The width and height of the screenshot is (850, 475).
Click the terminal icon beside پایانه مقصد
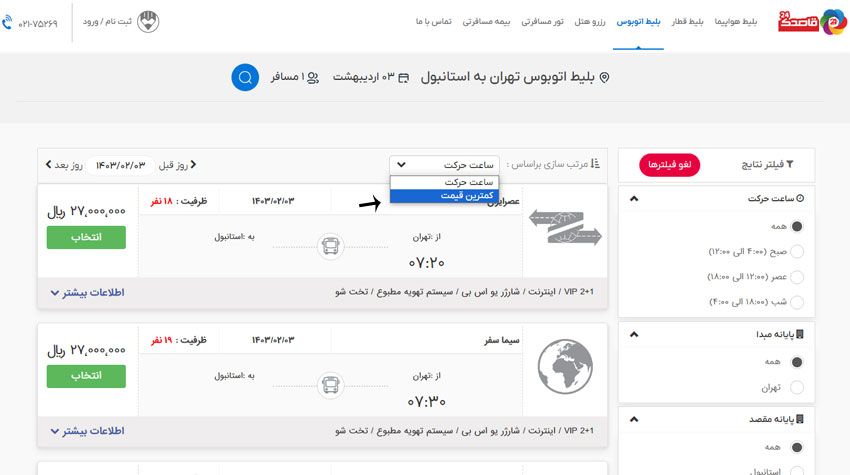800,419
